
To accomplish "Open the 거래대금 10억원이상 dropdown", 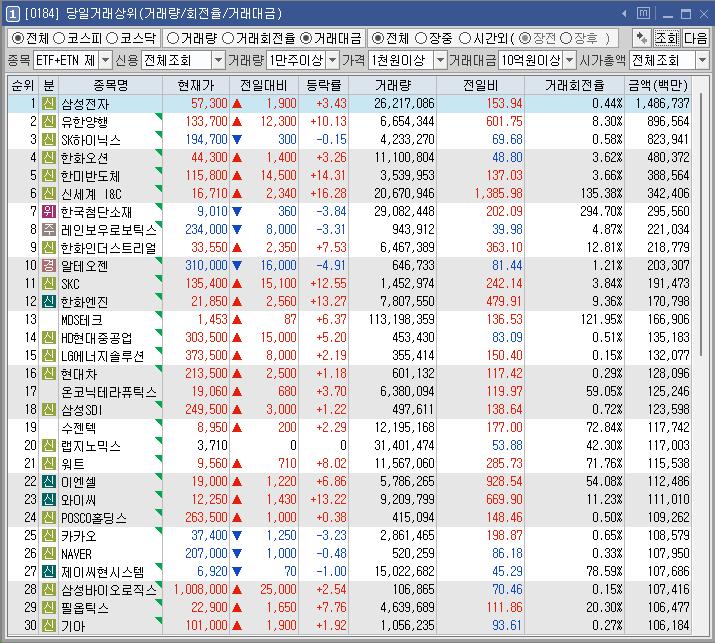I will [x=570, y=60].
